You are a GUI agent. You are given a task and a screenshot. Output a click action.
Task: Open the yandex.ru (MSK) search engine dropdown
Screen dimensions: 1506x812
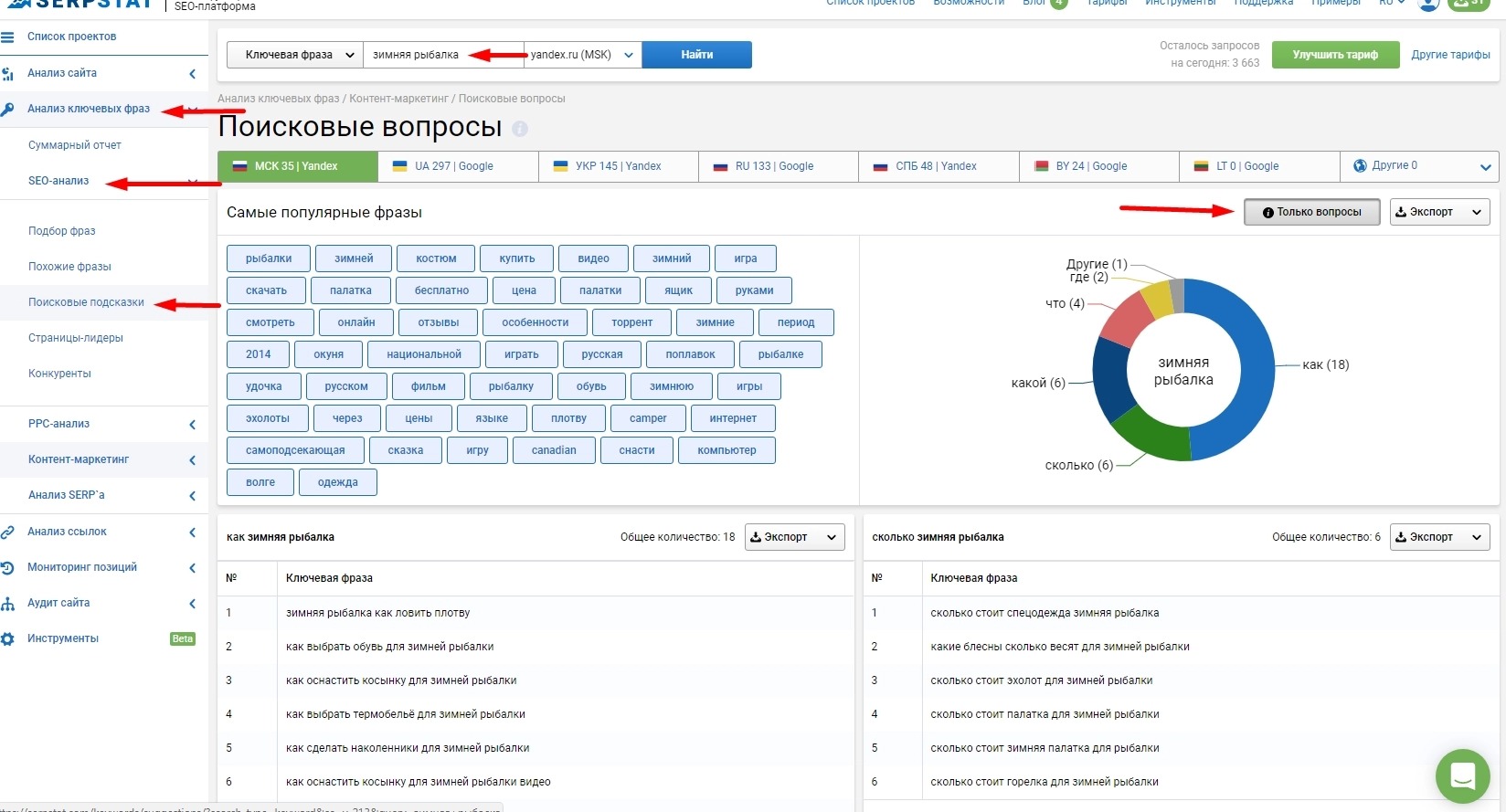coord(583,55)
